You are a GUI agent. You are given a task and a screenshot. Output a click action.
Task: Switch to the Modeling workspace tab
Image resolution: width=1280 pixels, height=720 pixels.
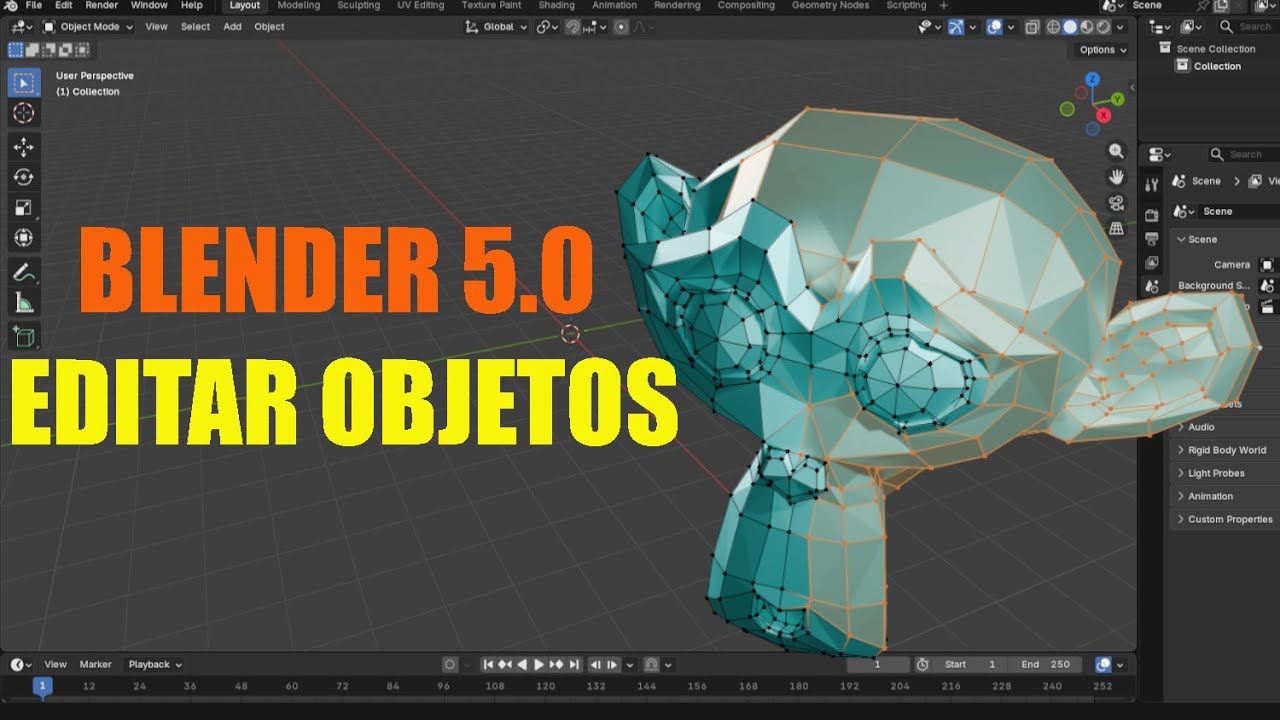point(299,5)
